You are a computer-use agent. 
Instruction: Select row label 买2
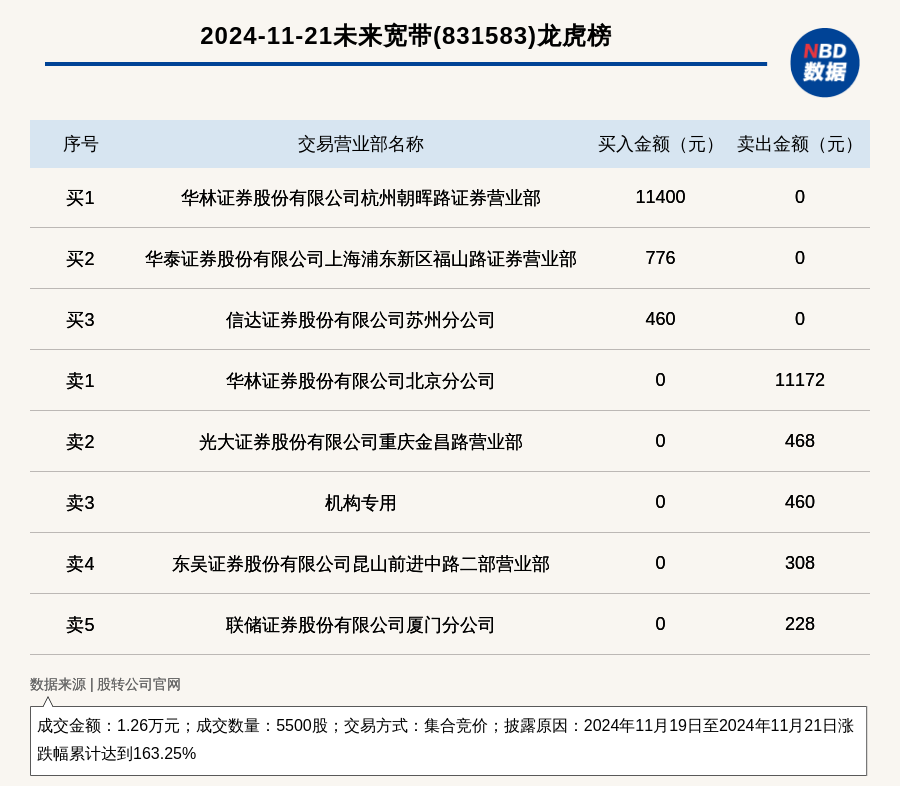pos(80,259)
